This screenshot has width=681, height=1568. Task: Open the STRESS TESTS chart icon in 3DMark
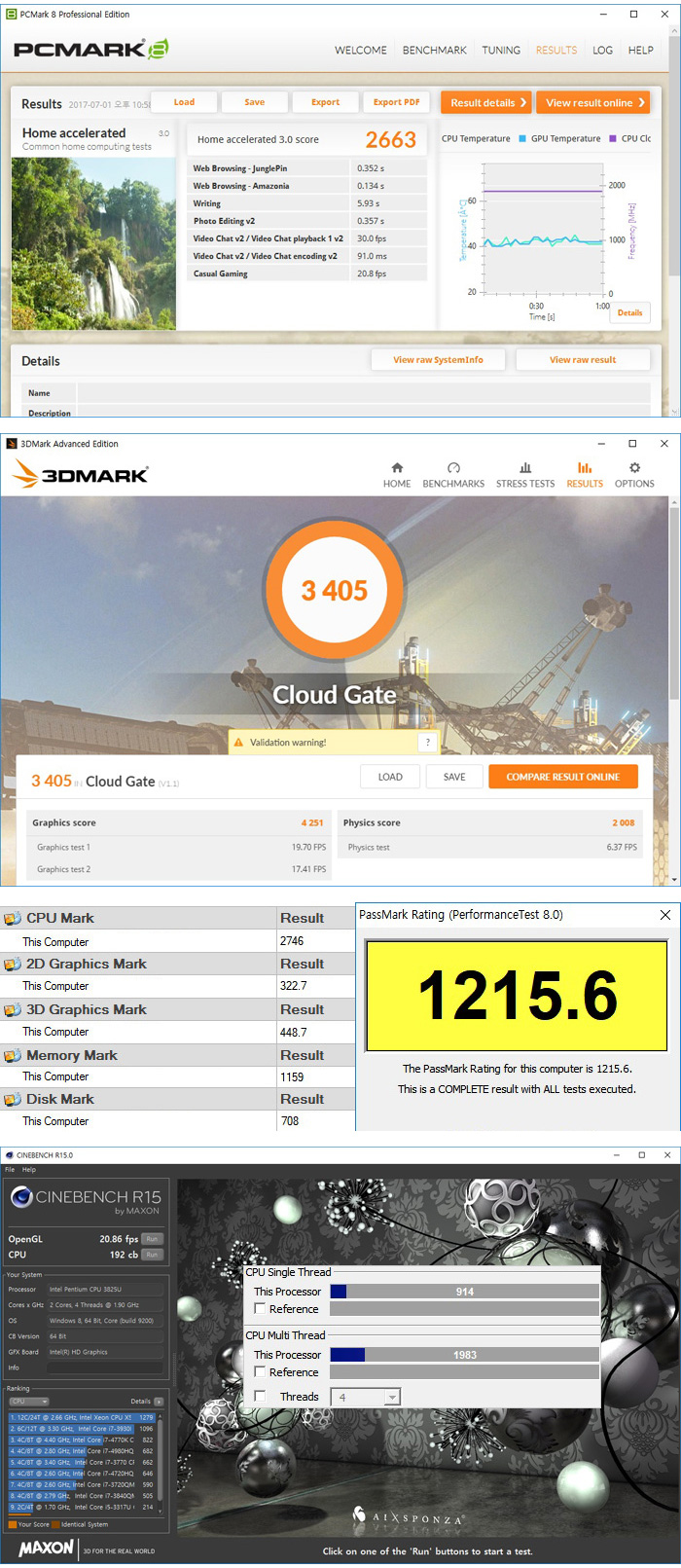pyautogui.click(x=525, y=468)
